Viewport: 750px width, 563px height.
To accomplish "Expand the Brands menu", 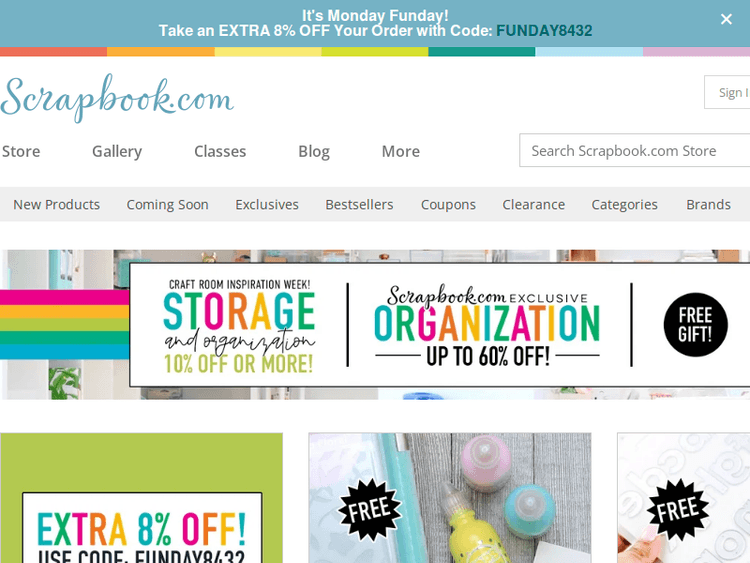I will (708, 204).
